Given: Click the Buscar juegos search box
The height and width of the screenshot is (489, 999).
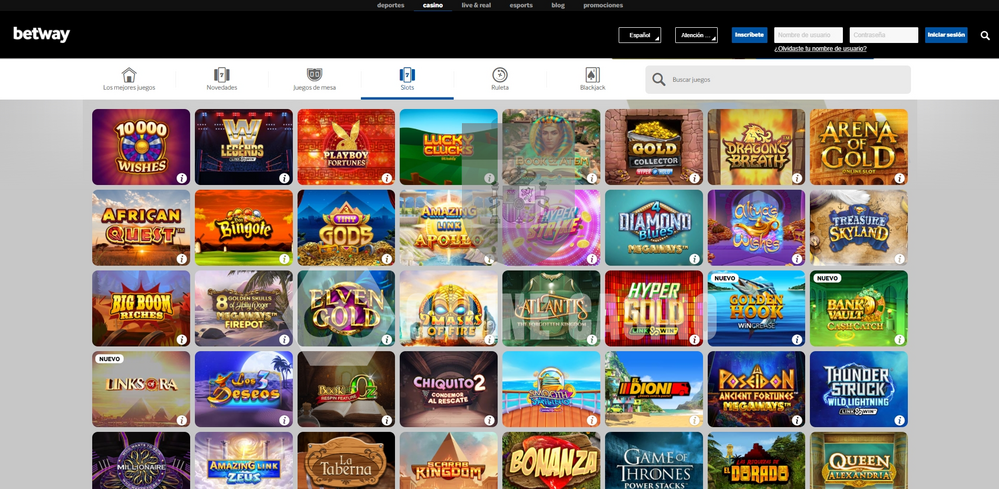Looking at the screenshot, I should pos(778,80).
